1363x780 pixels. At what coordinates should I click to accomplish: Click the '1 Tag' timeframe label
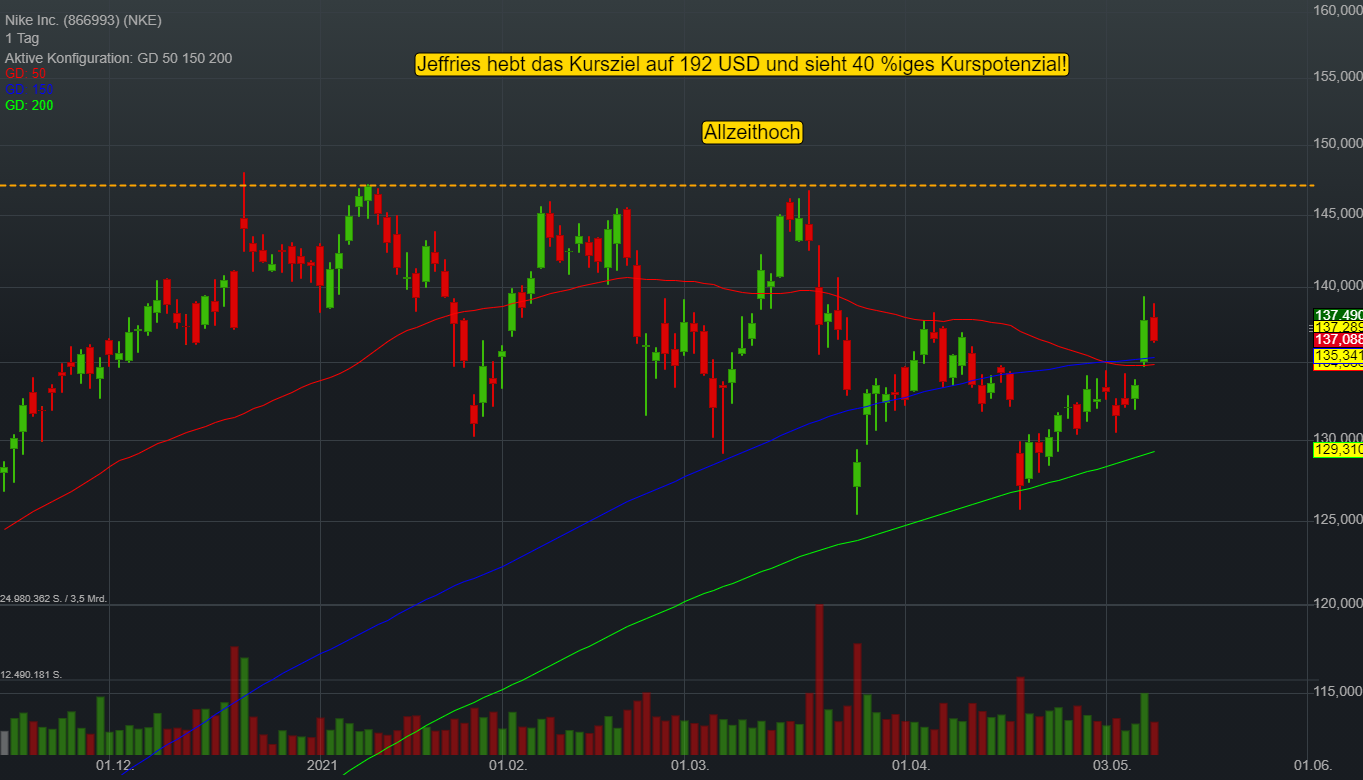(x=22, y=40)
